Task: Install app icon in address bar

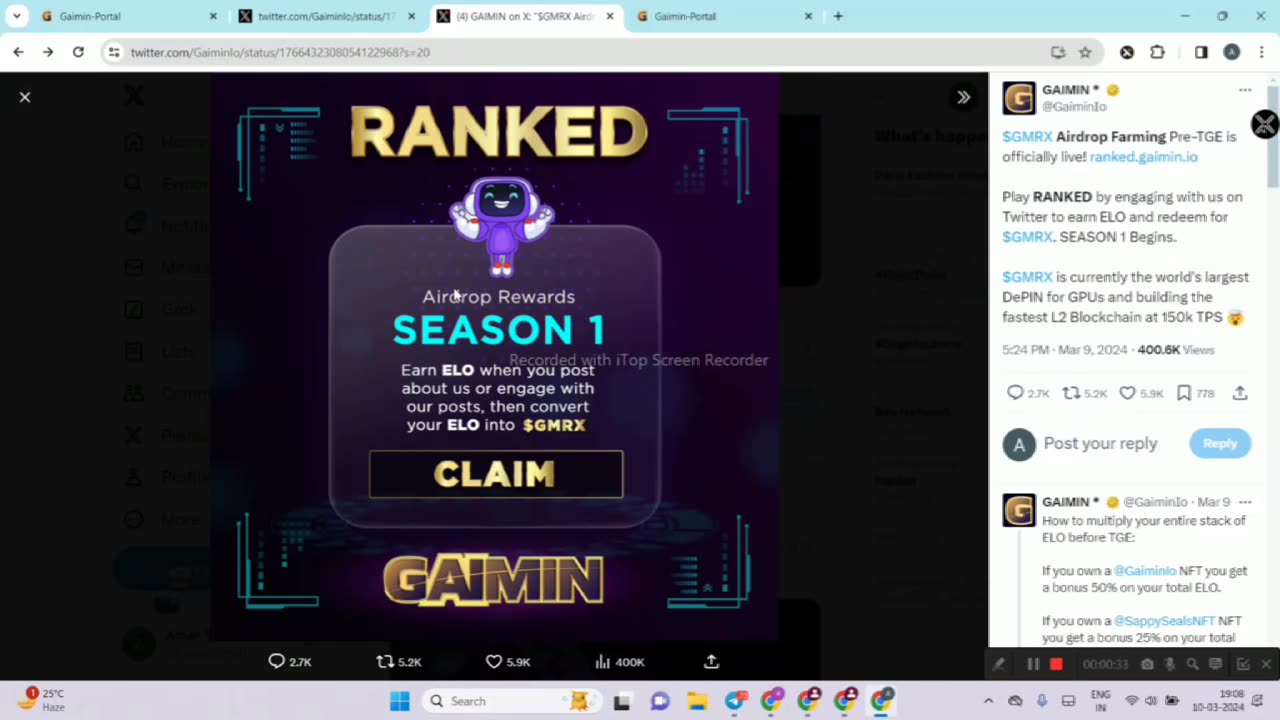Action: tap(1058, 52)
